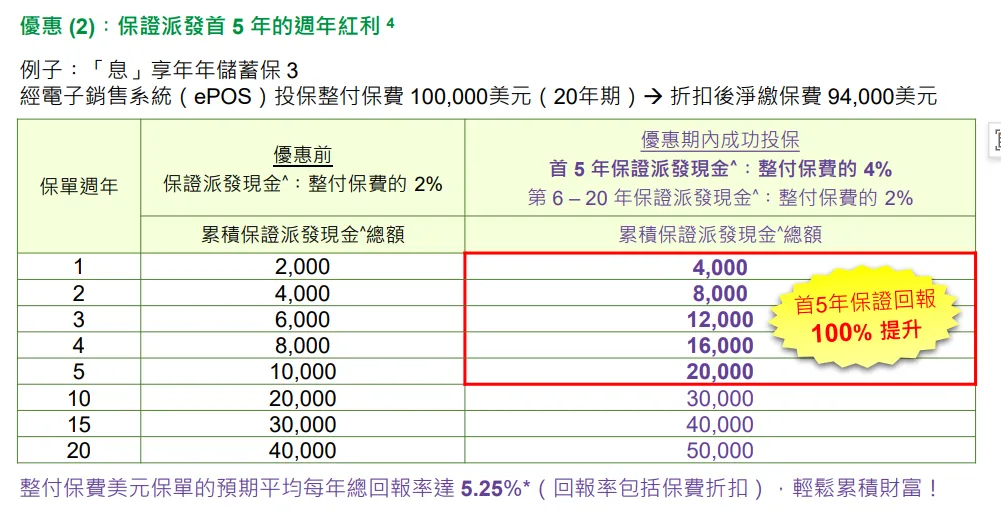1001x513 pixels.
Task: Click the yellow badge 首5年保證回報 100% 提升
Action: coord(865,316)
